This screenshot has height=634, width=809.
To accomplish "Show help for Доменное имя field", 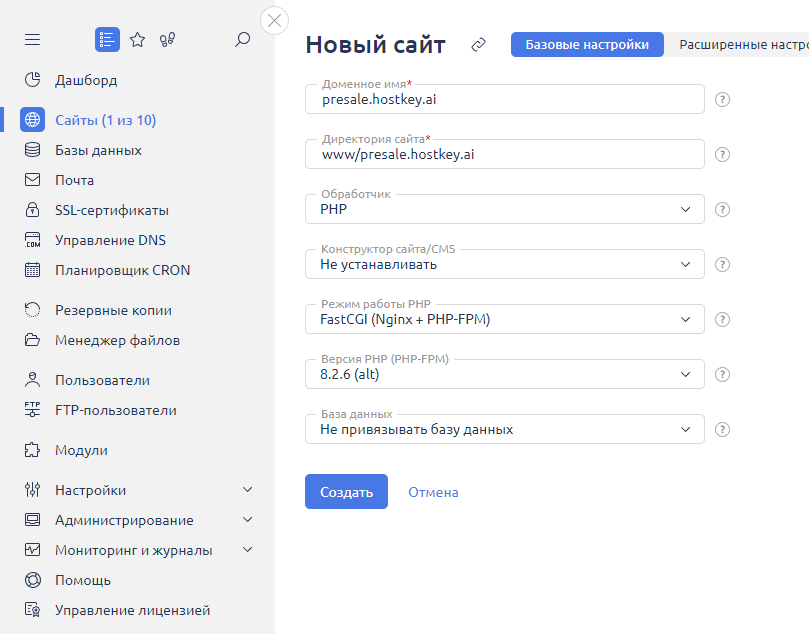I will (722, 100).
